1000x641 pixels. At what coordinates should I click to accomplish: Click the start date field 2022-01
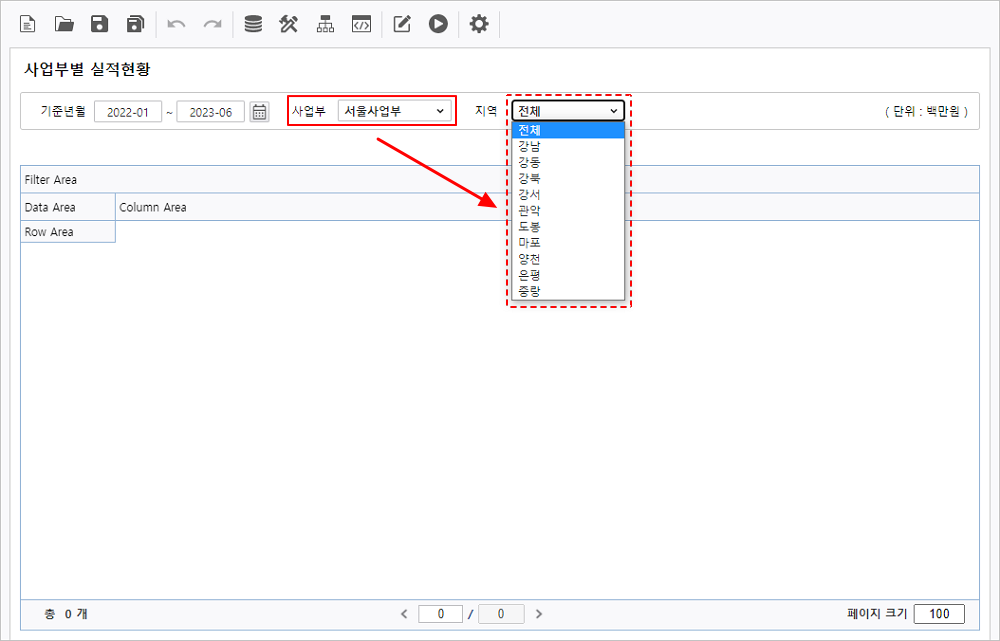pyautogui.click(x=128, y=112)
